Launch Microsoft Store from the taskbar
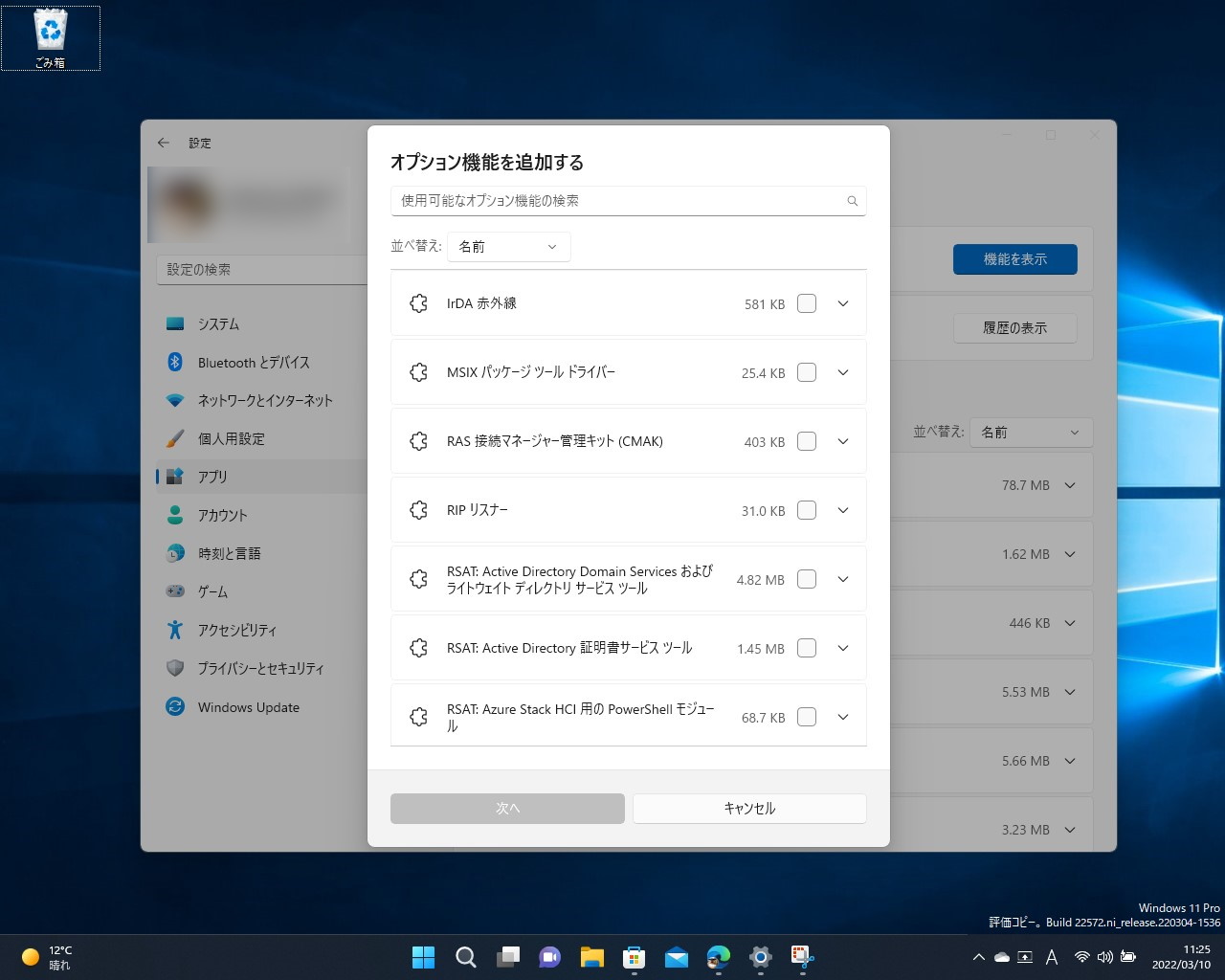 click(x=633, y=957)
